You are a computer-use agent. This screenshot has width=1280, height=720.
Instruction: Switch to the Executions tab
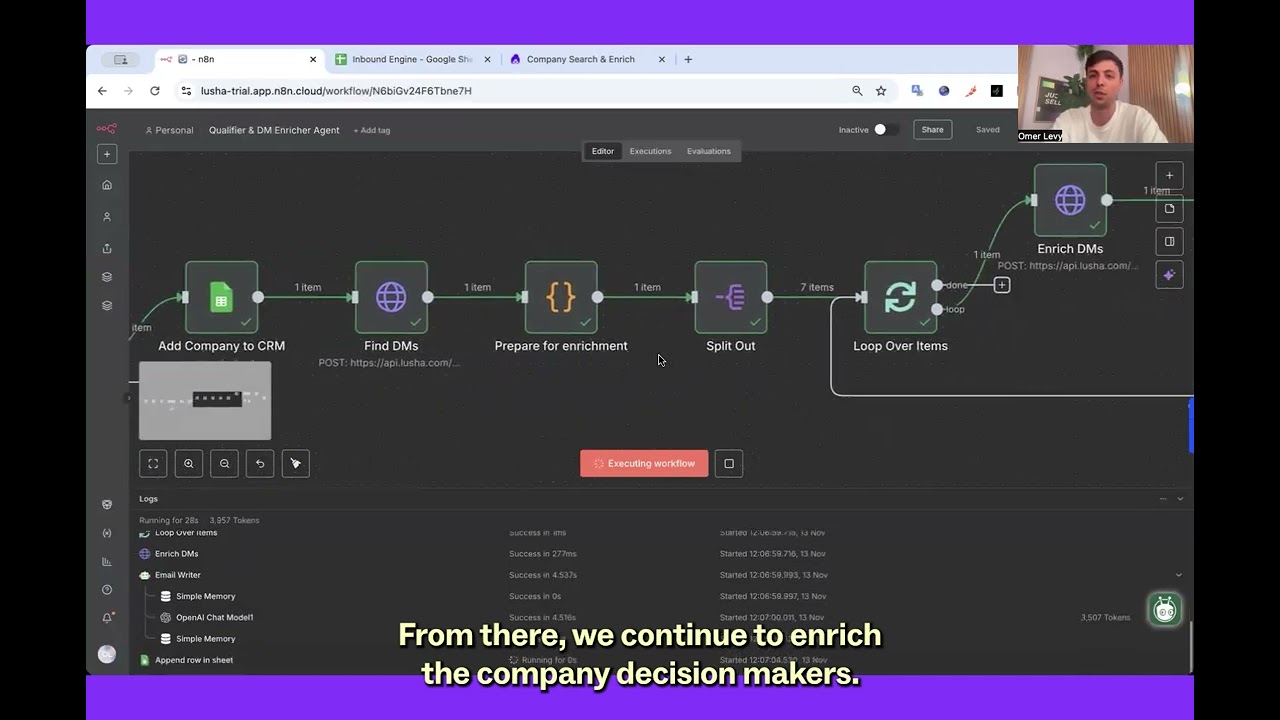(650, 151)
